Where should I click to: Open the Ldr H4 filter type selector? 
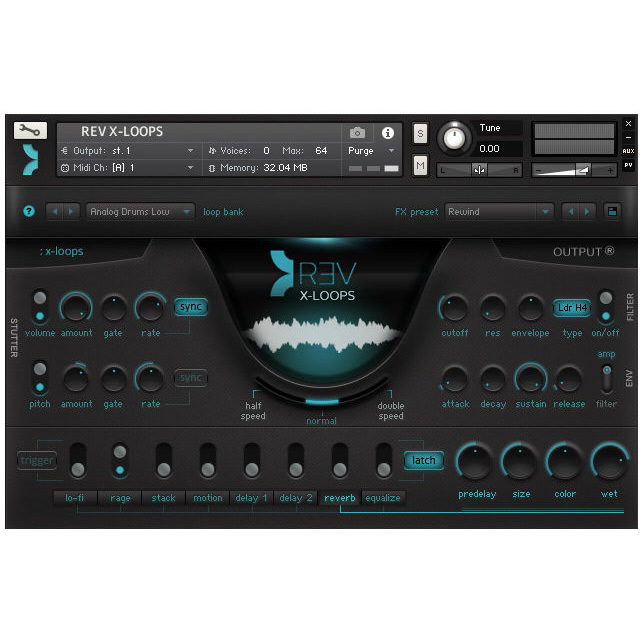pos(572,307)
